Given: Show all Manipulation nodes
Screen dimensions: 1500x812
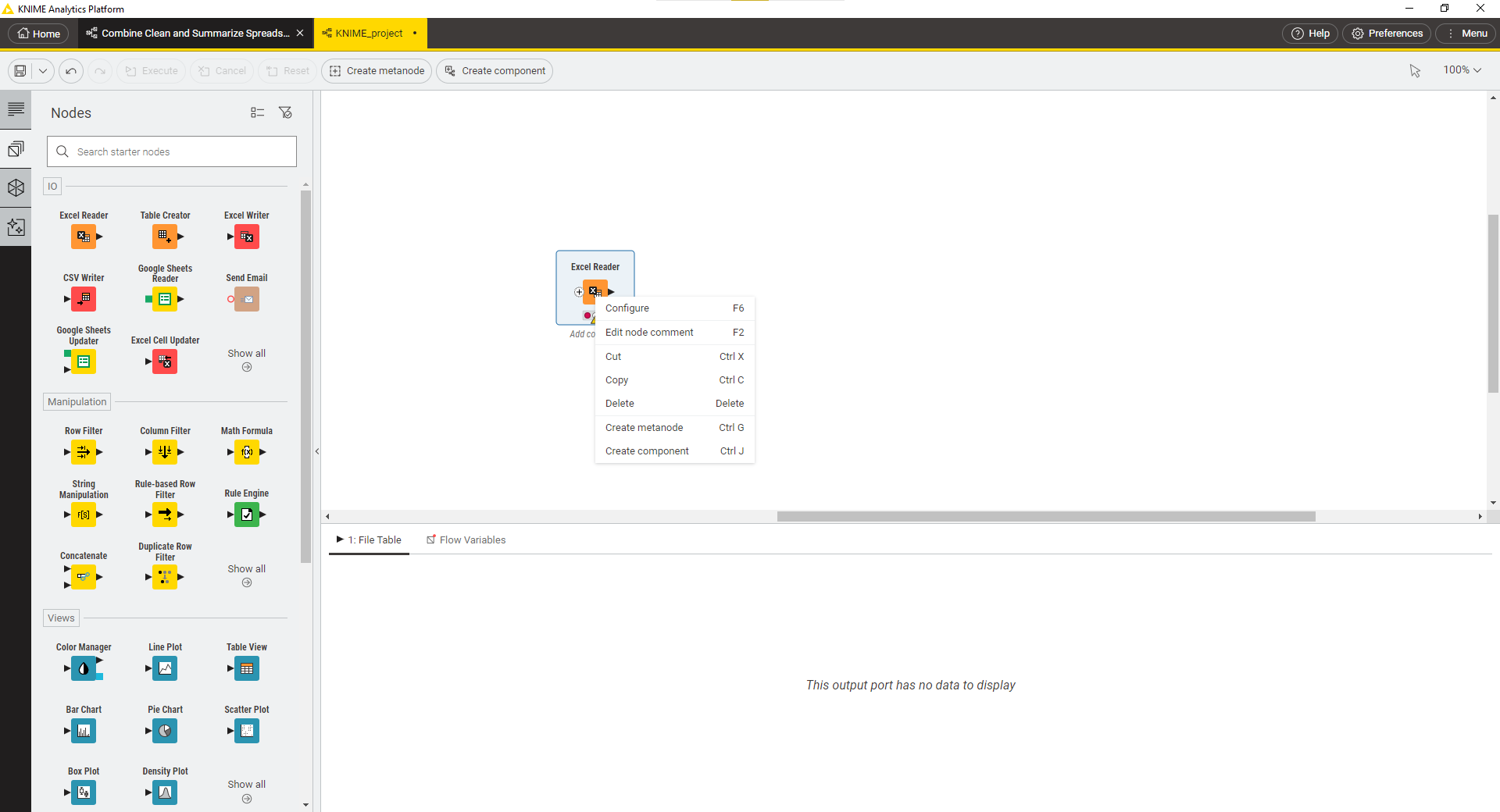Looking at the screenshot, I should (x=247, y=575).
